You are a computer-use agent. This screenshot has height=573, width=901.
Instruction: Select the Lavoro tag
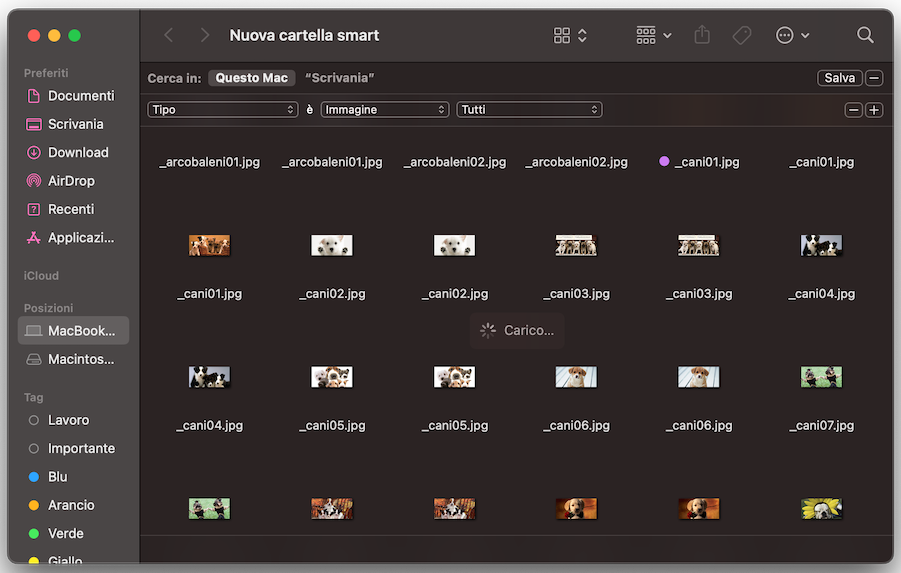(x=74, y=420)
